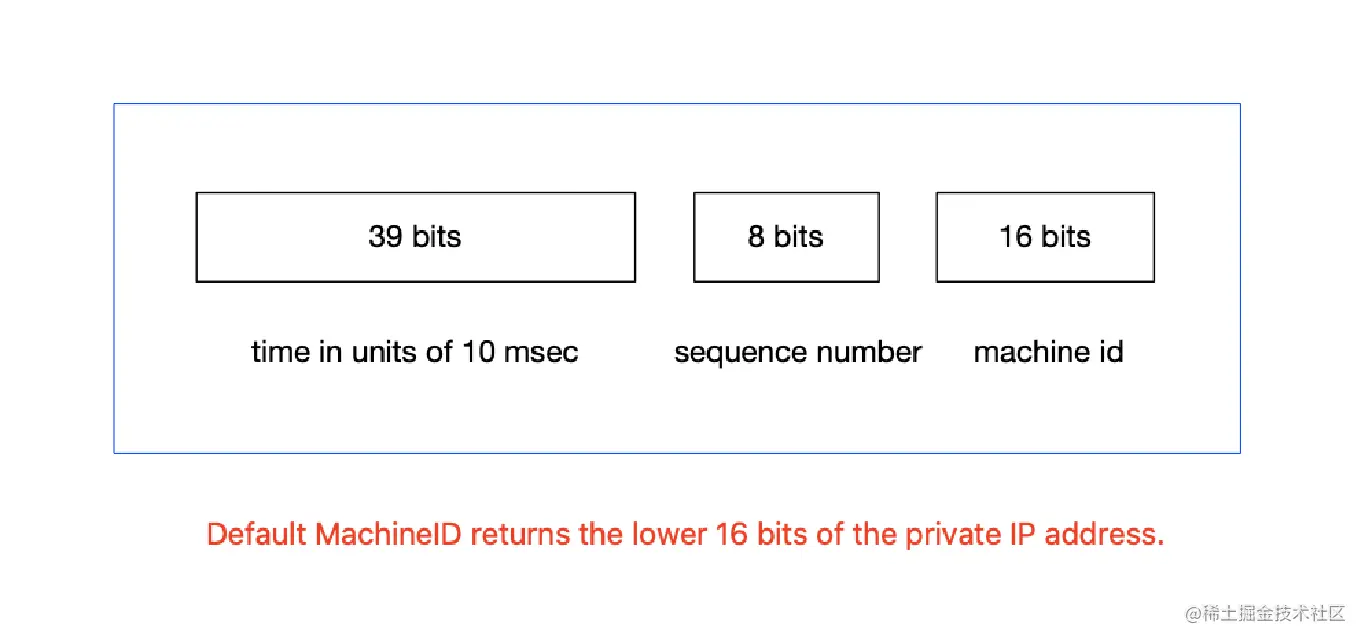Click the red Default MachineID caption sentence
Viewport: 1365px width, 643px height.
pyautogui.click(x=686, y=534)
